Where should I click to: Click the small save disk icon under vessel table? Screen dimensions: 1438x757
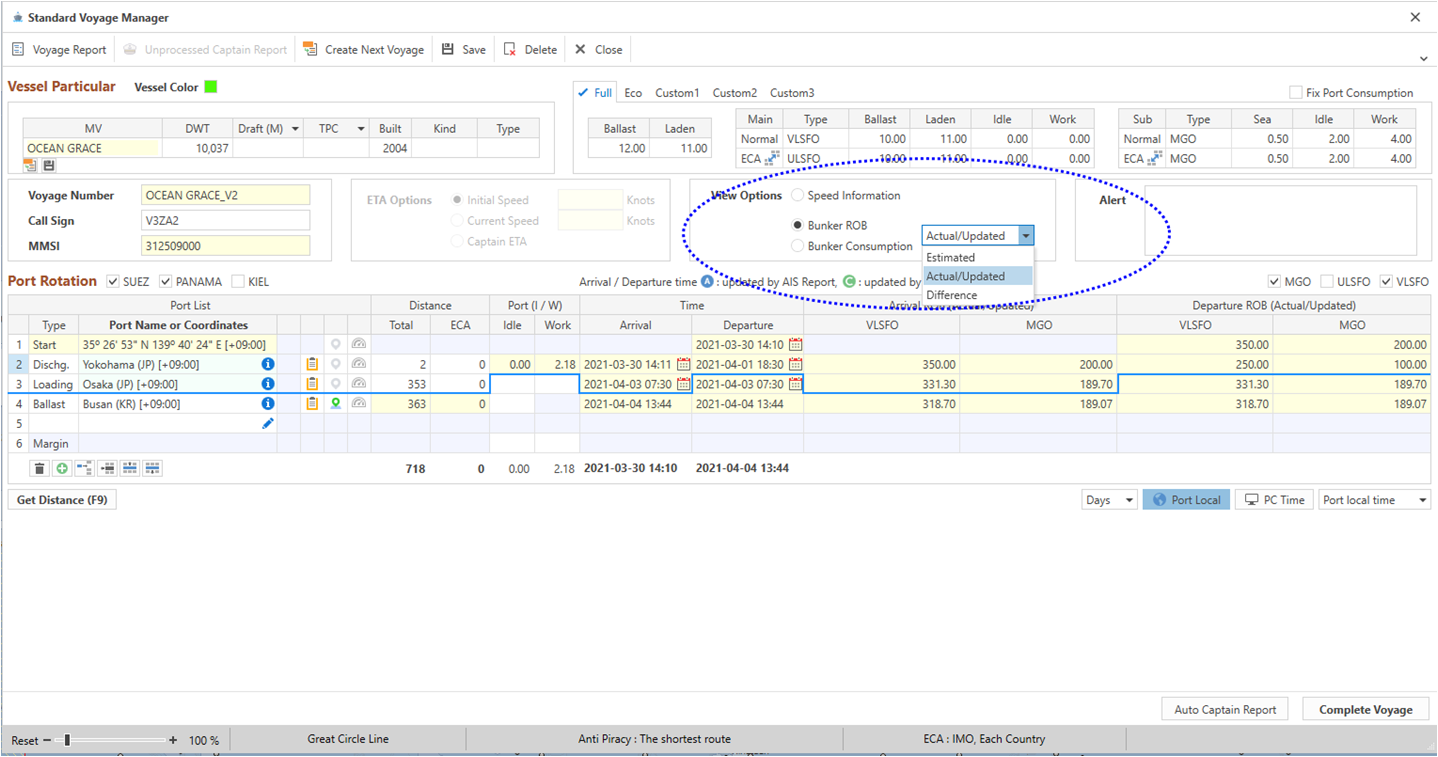(49, 165)
